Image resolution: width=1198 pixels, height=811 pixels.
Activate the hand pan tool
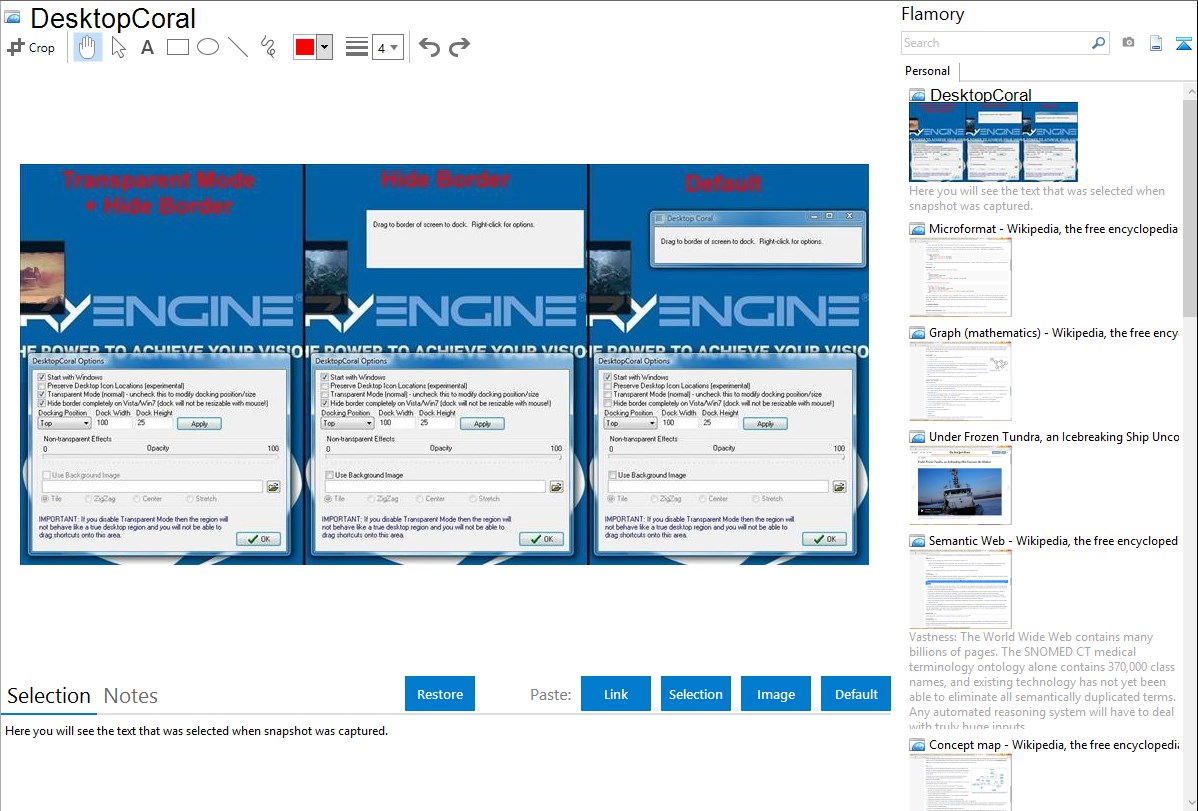click(x=87, y=47)
